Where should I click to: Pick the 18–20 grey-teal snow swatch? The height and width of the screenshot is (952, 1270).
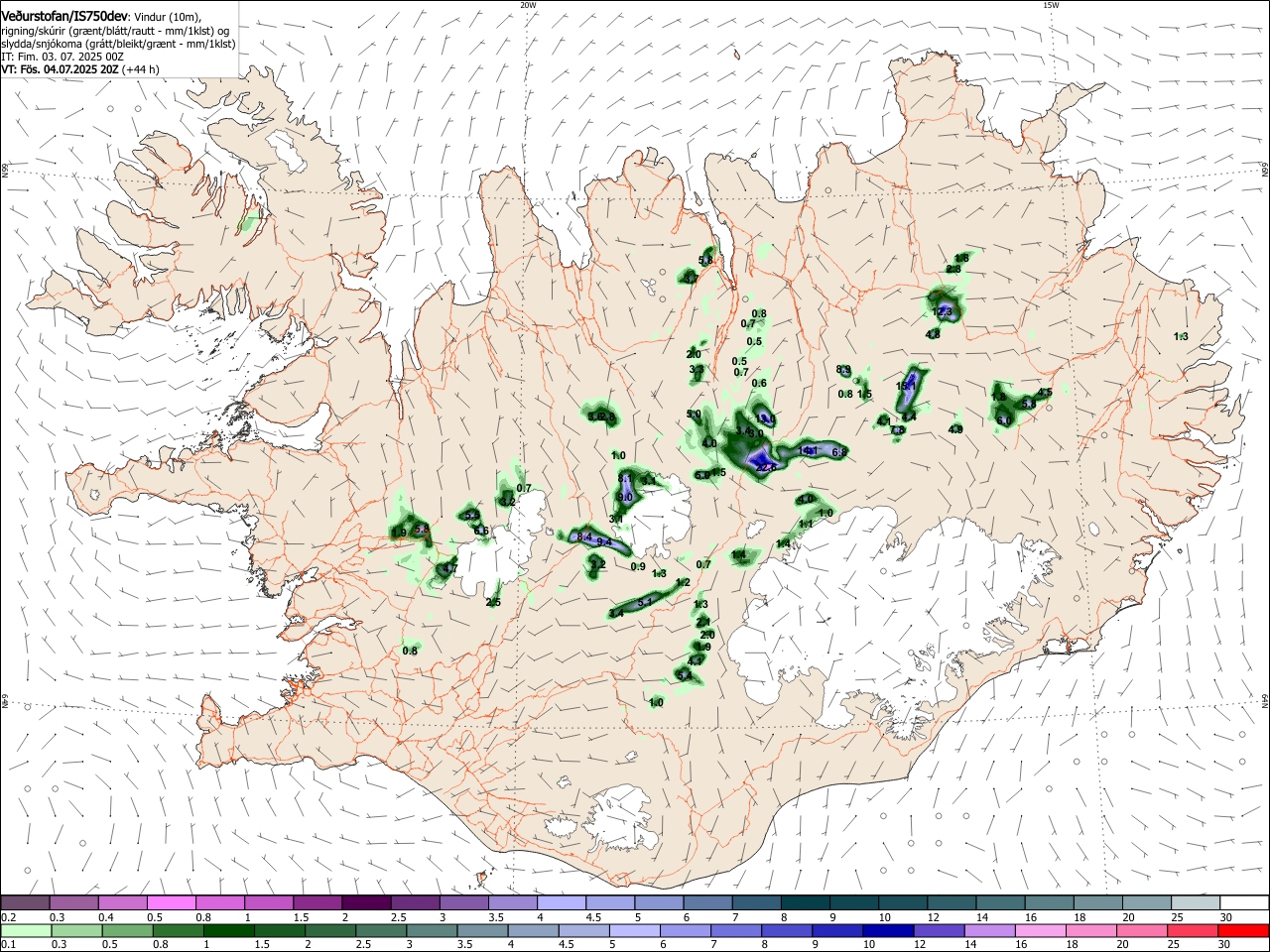(1096, 902)
